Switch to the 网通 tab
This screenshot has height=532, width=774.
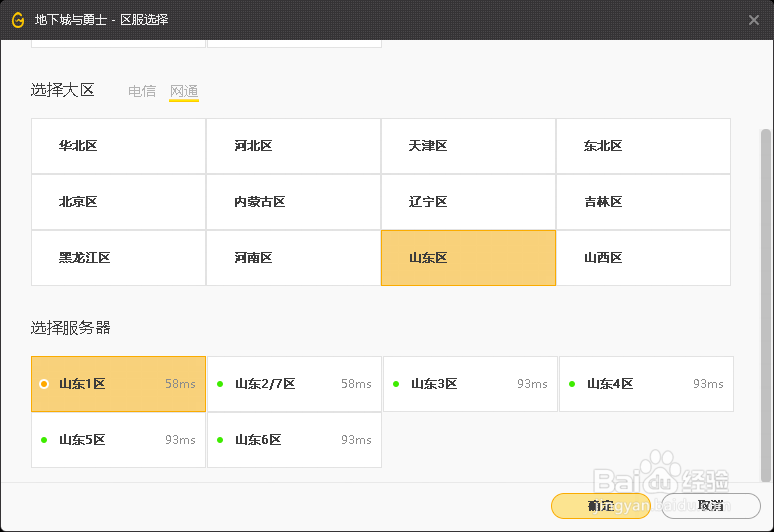184,91
